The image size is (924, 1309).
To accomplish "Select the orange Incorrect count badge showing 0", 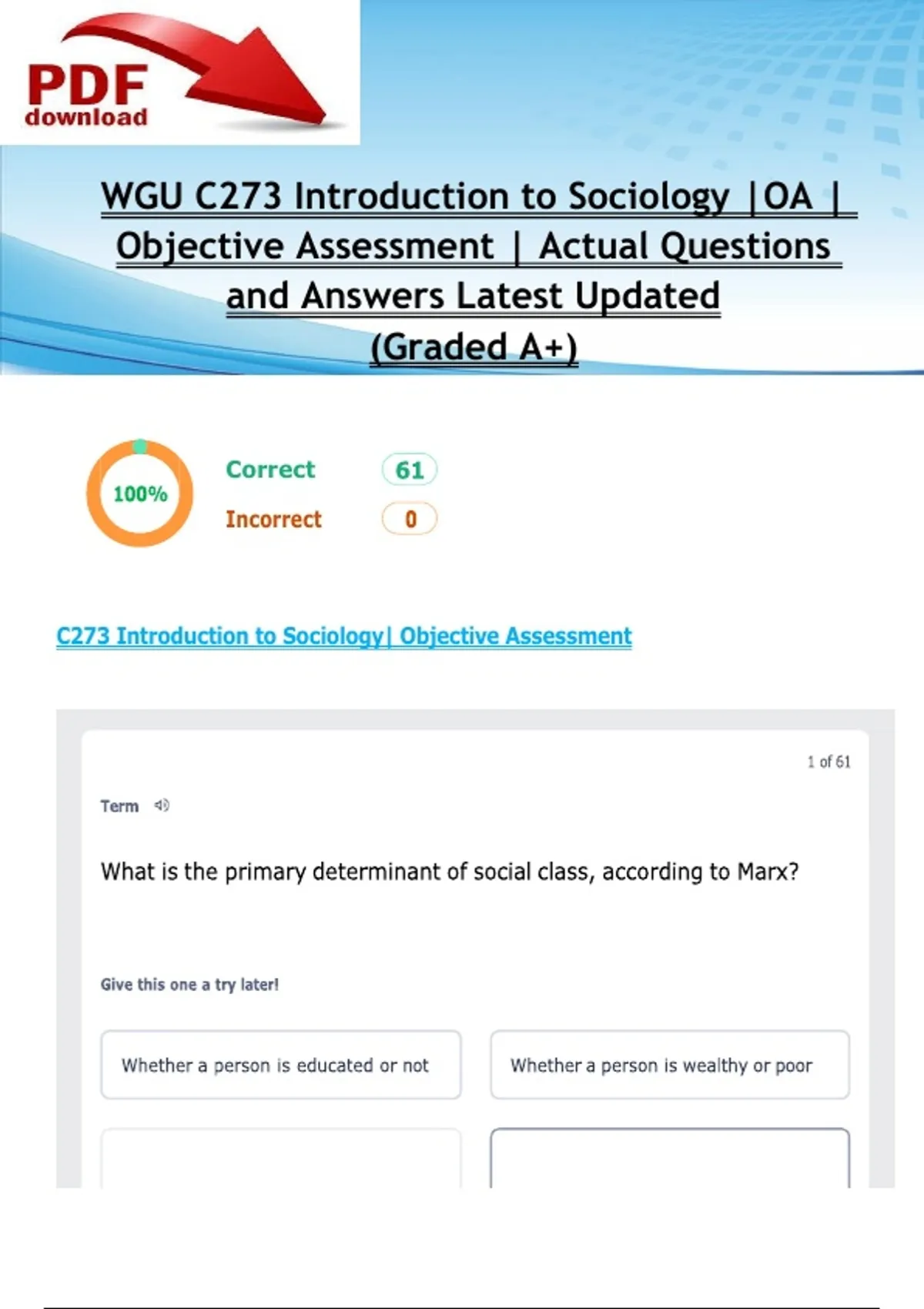I will coord(410,519).
